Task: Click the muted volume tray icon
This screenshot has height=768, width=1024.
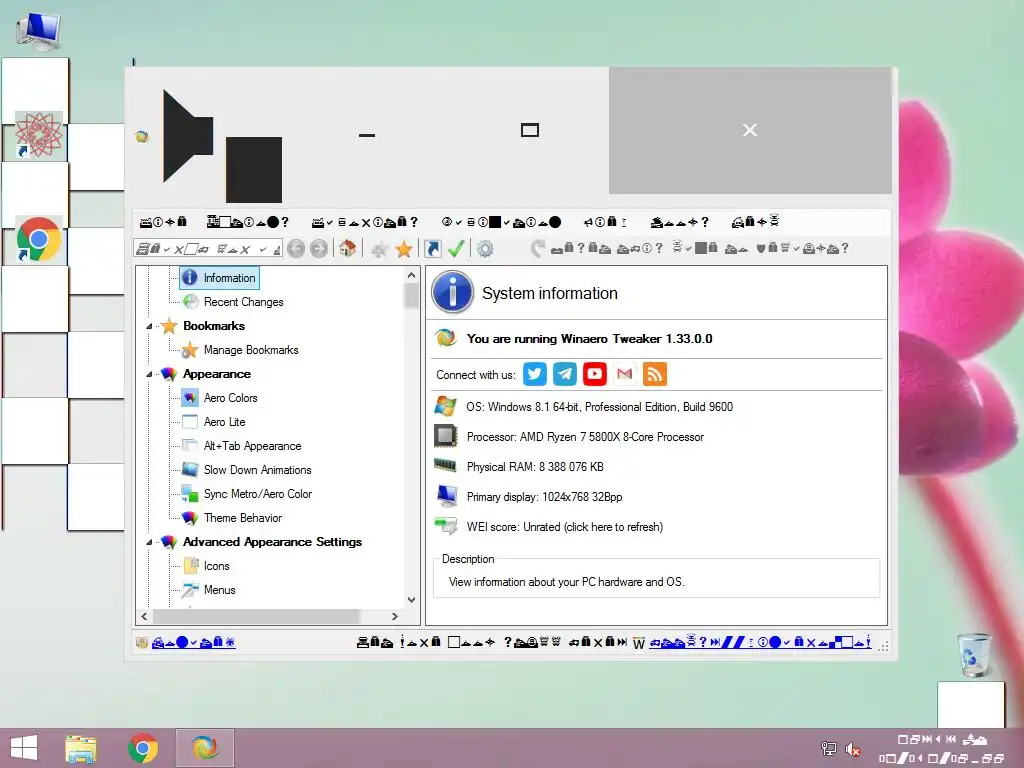Action: (x=853, y=749)
